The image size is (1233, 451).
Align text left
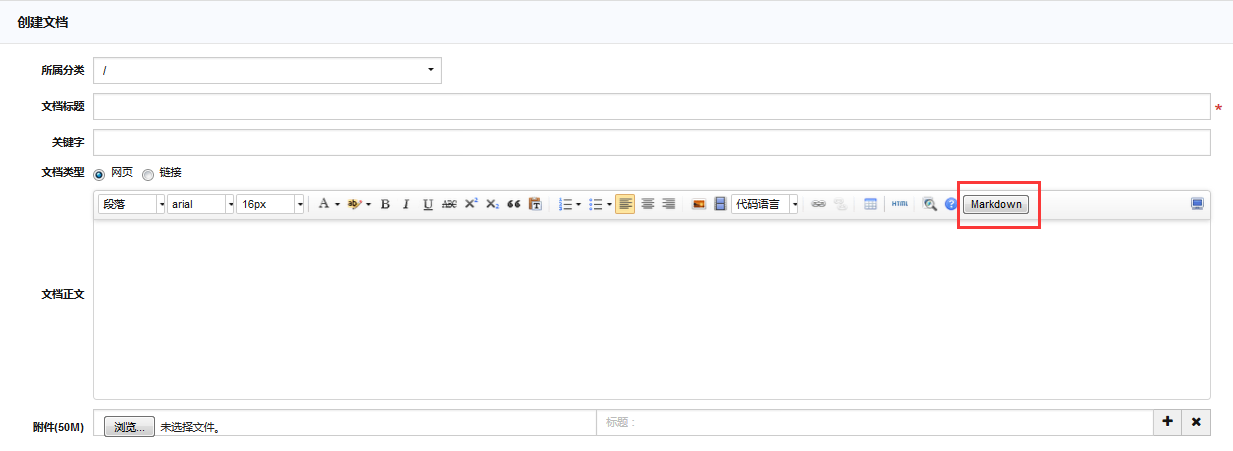(x=625, y=204)
